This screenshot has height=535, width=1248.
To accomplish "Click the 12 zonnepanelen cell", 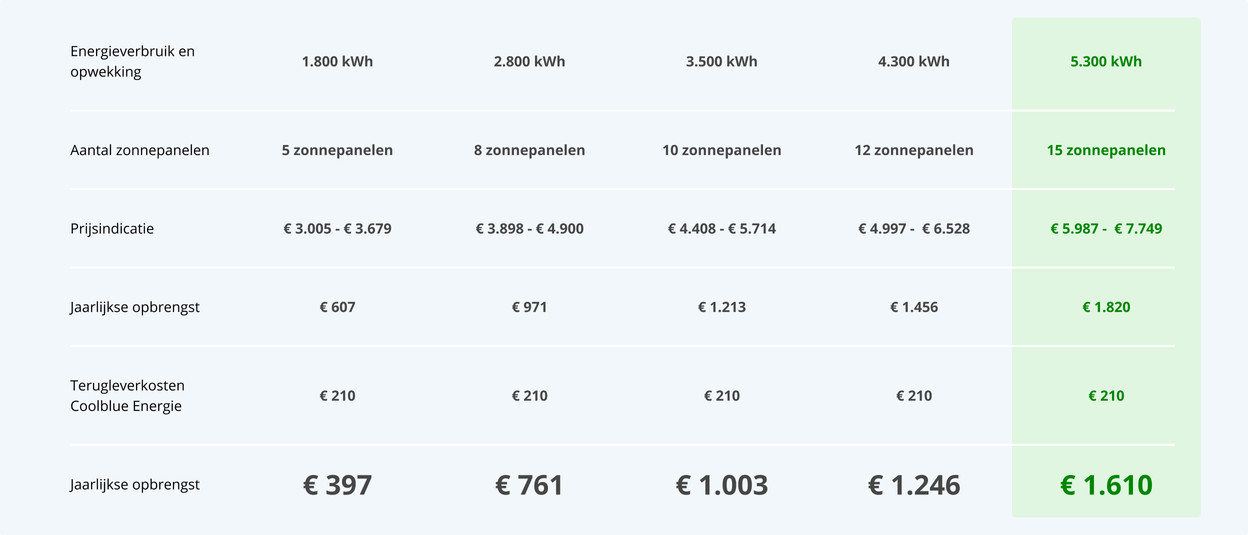I will coord(913,150).
